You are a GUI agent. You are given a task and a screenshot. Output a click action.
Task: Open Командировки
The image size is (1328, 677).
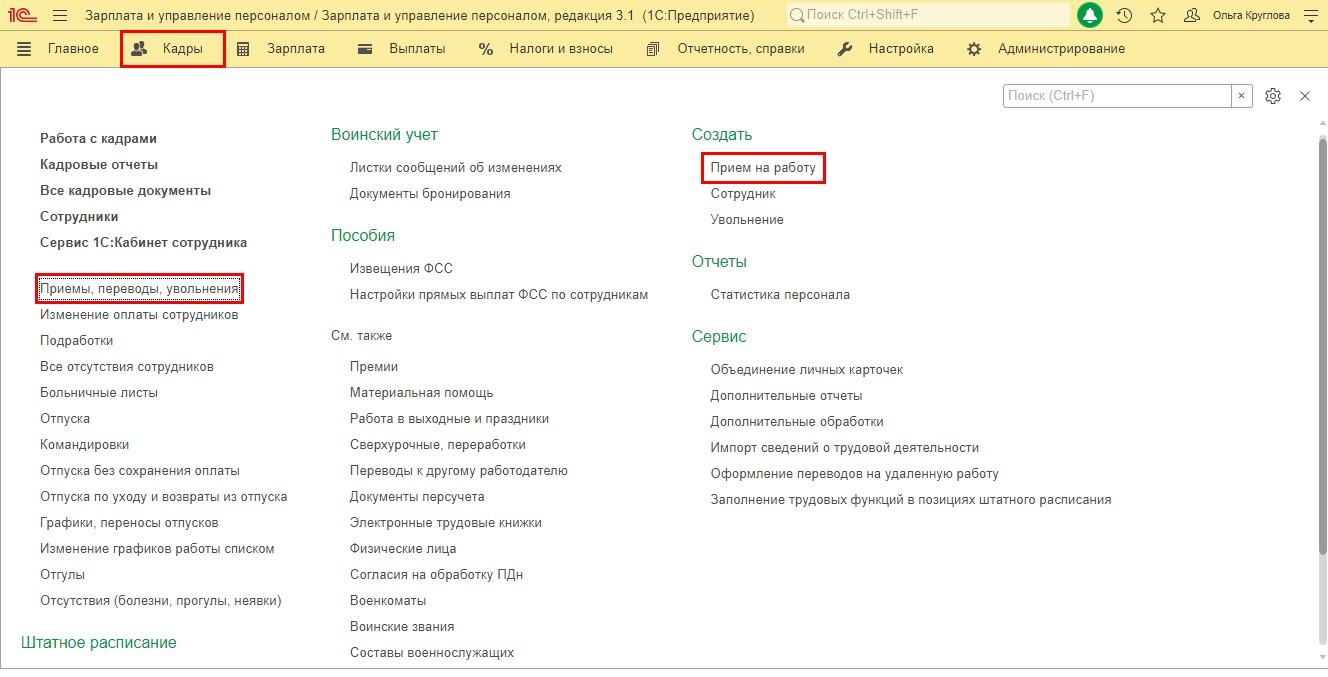84,445
